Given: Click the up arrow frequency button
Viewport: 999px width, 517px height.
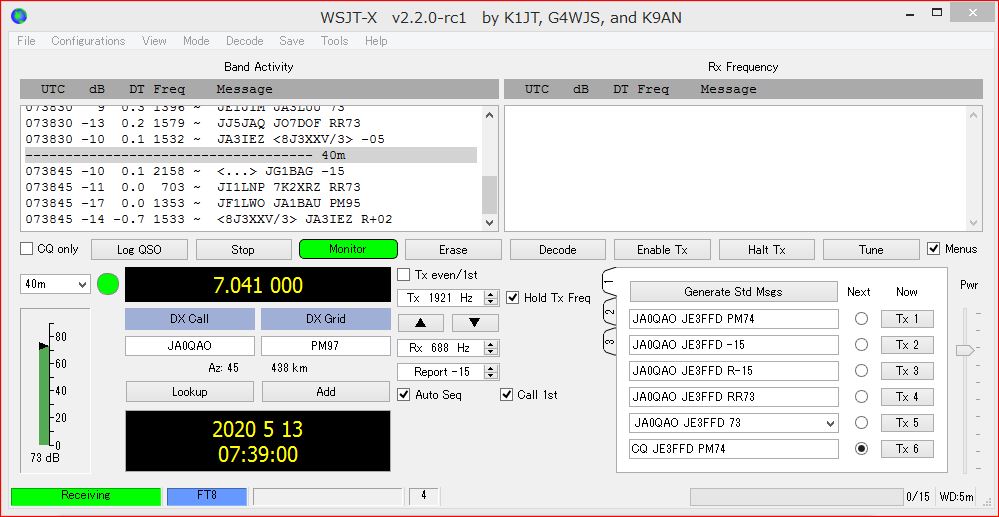Looking at the screenshot, I should (x=421, y=323).
